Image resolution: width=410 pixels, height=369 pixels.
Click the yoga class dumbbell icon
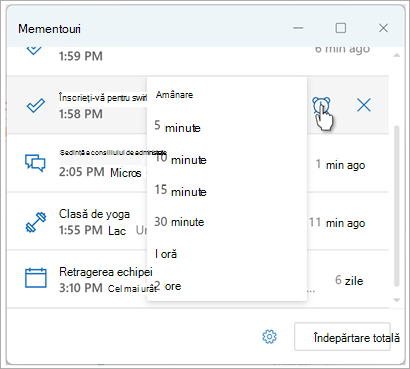tap(36, 222)
